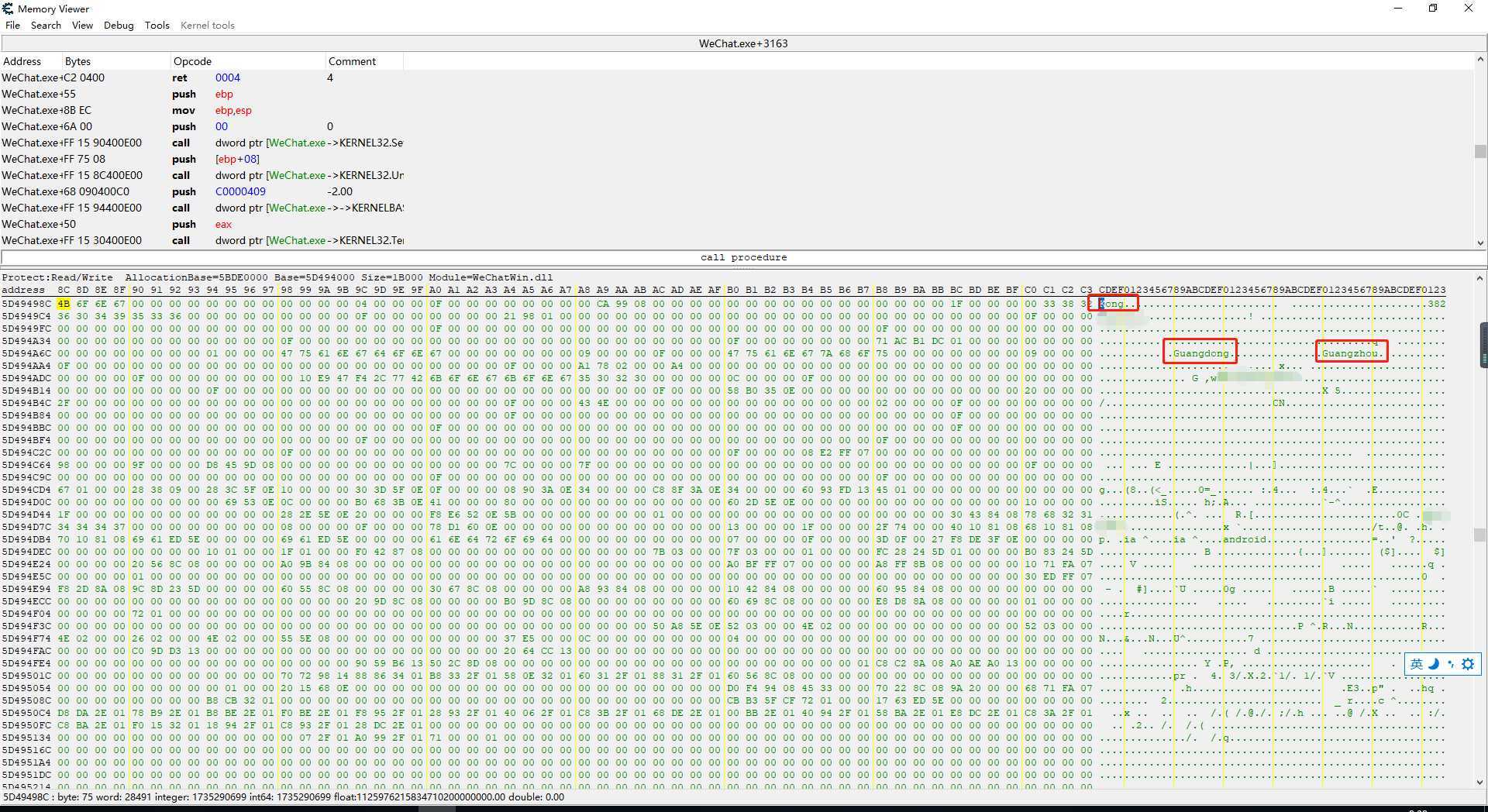Open the Kernel tools menu
1488x812 pixels.
(207, 25)
